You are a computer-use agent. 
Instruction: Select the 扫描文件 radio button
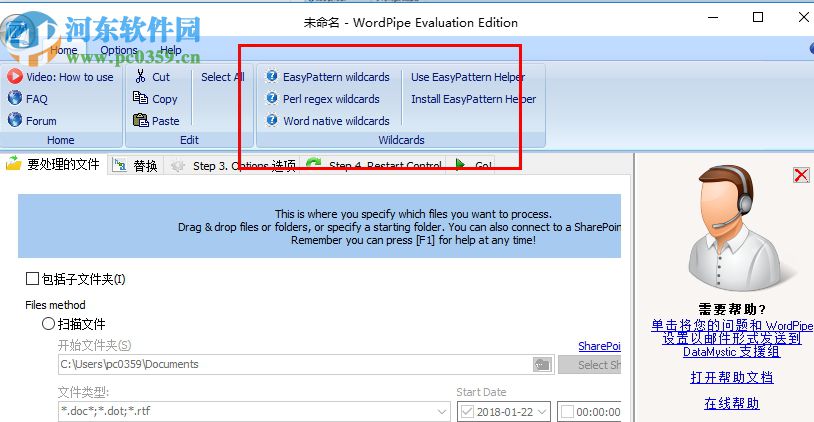pyautogui.click(x=48, y=324)
